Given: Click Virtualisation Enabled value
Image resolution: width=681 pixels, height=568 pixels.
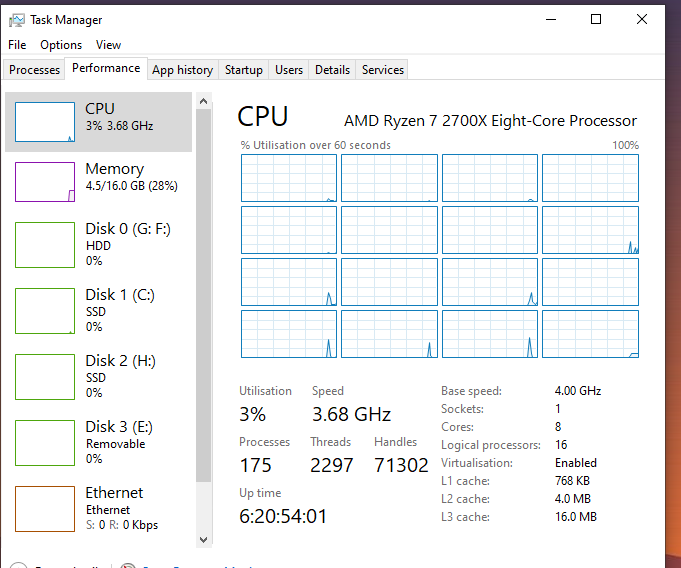Looking at the screenshot, I should 575,463.
